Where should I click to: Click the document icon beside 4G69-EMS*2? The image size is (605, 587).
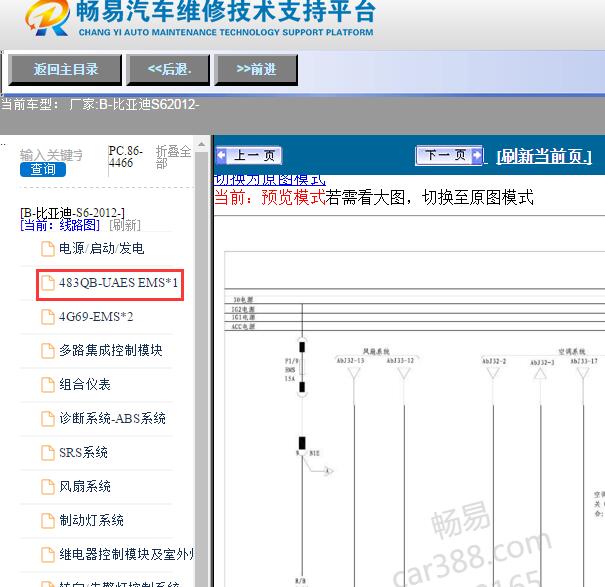pyautogui.click(x=48, y=317)
